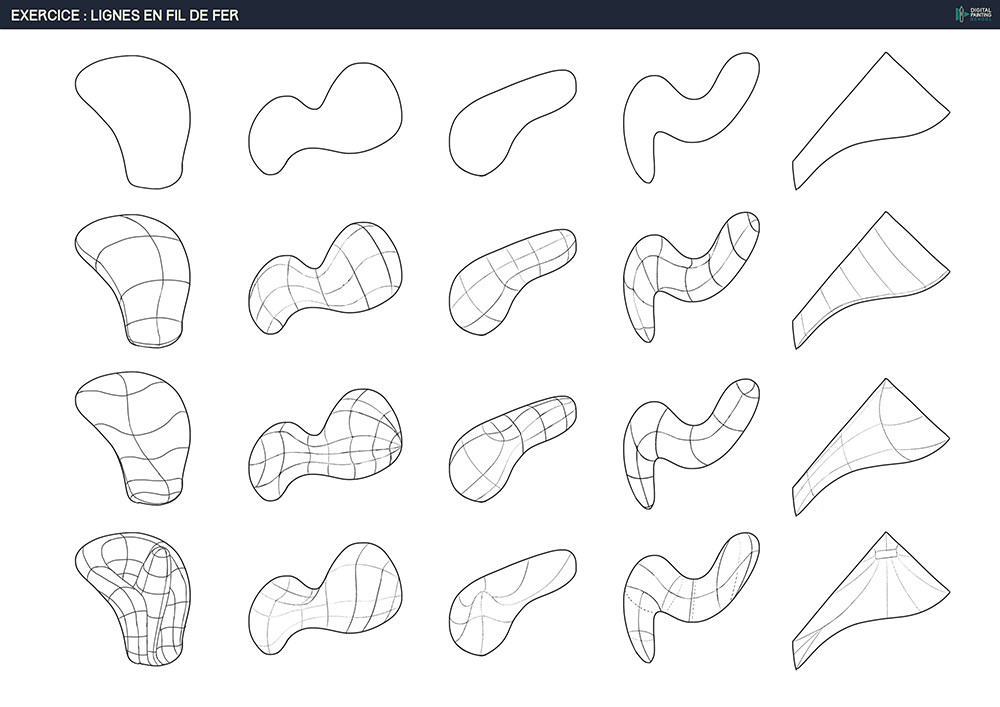The image size is (1000, 707).
Task: Click the third-row peanut shape with dense grid
Action: click(x=325, y=445)
